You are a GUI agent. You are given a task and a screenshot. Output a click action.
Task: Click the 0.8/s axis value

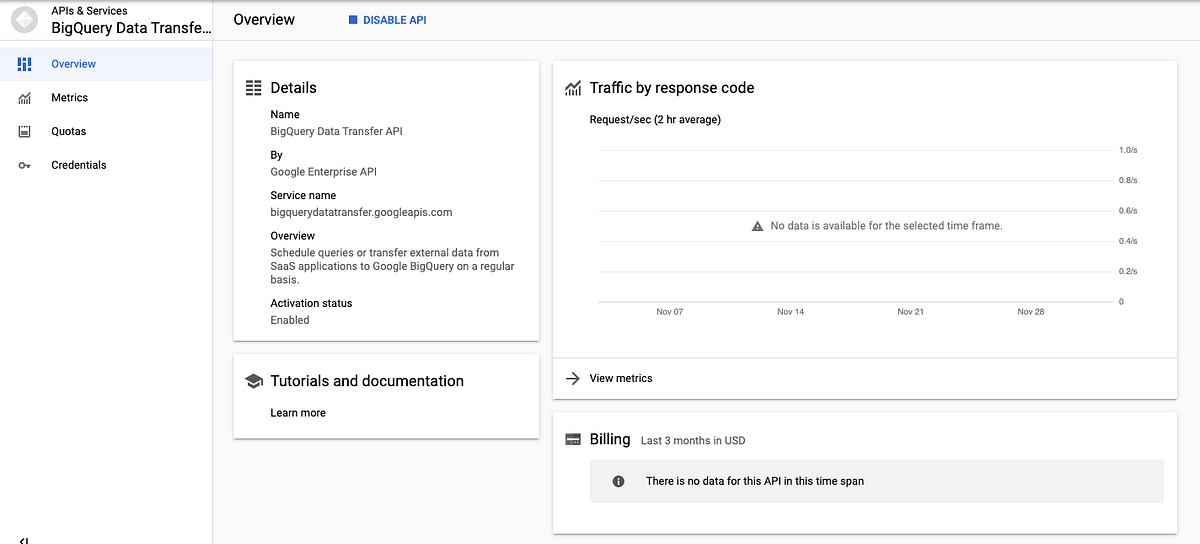click(1128, 180)
